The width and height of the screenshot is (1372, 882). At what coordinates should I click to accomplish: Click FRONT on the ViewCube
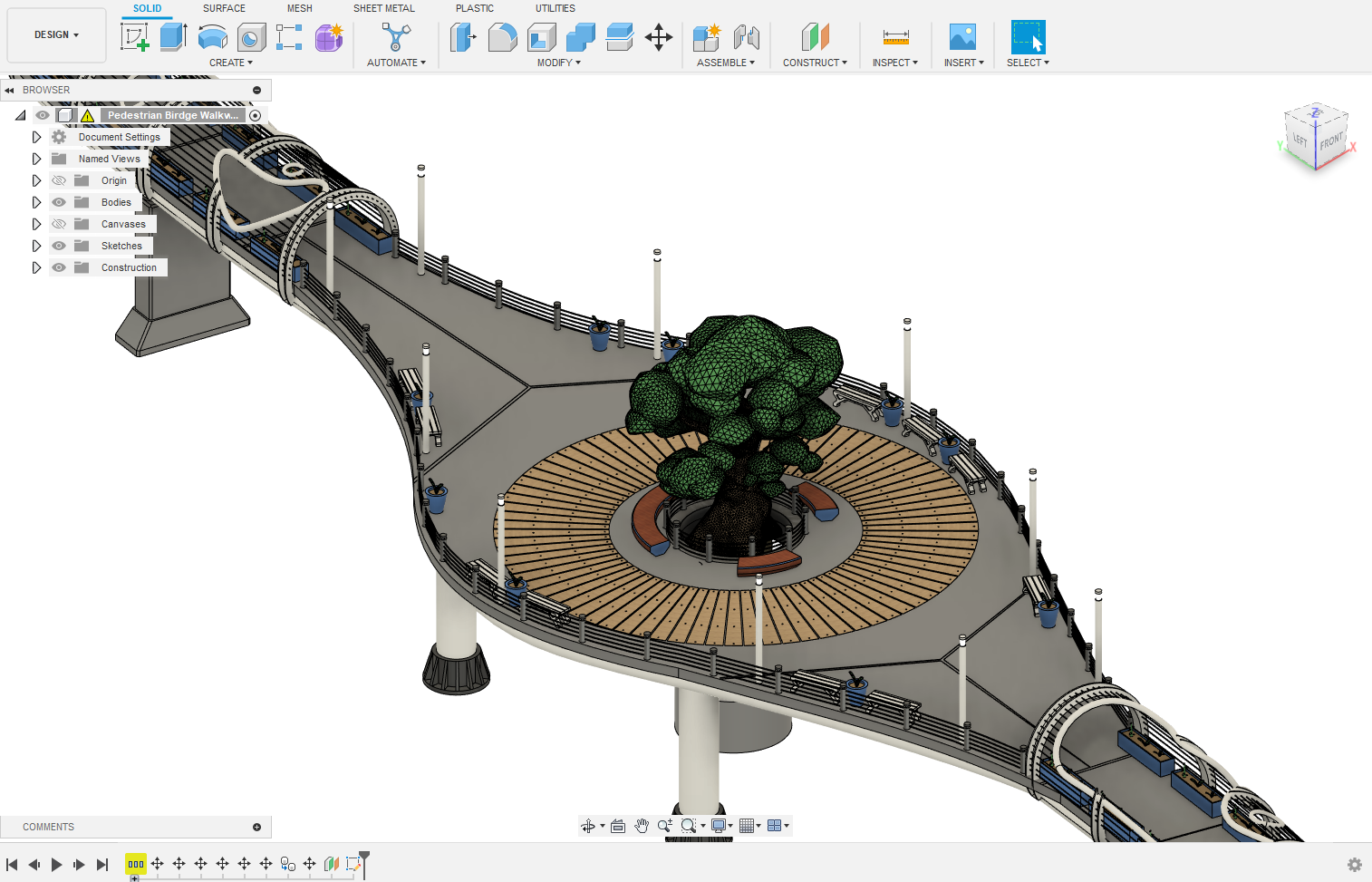1329,141
